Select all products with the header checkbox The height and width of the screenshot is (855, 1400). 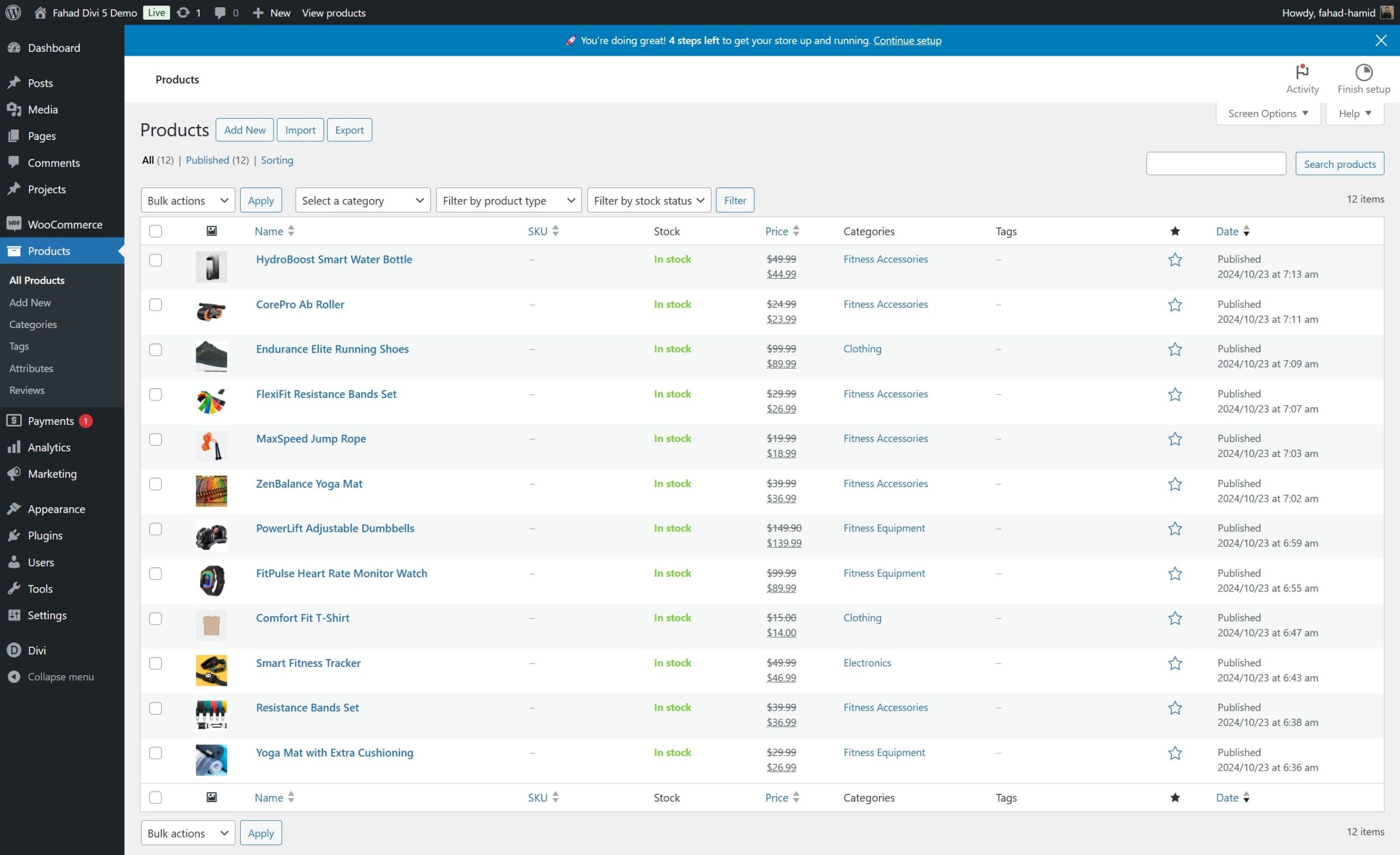(156, 231)
